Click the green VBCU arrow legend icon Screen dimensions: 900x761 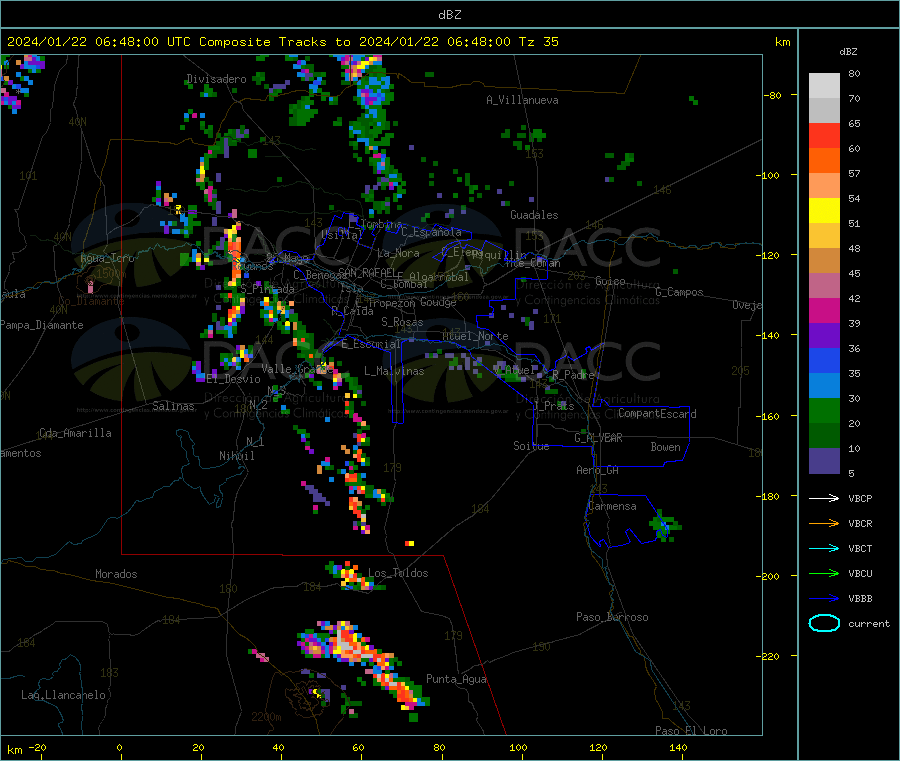(824, 573)
